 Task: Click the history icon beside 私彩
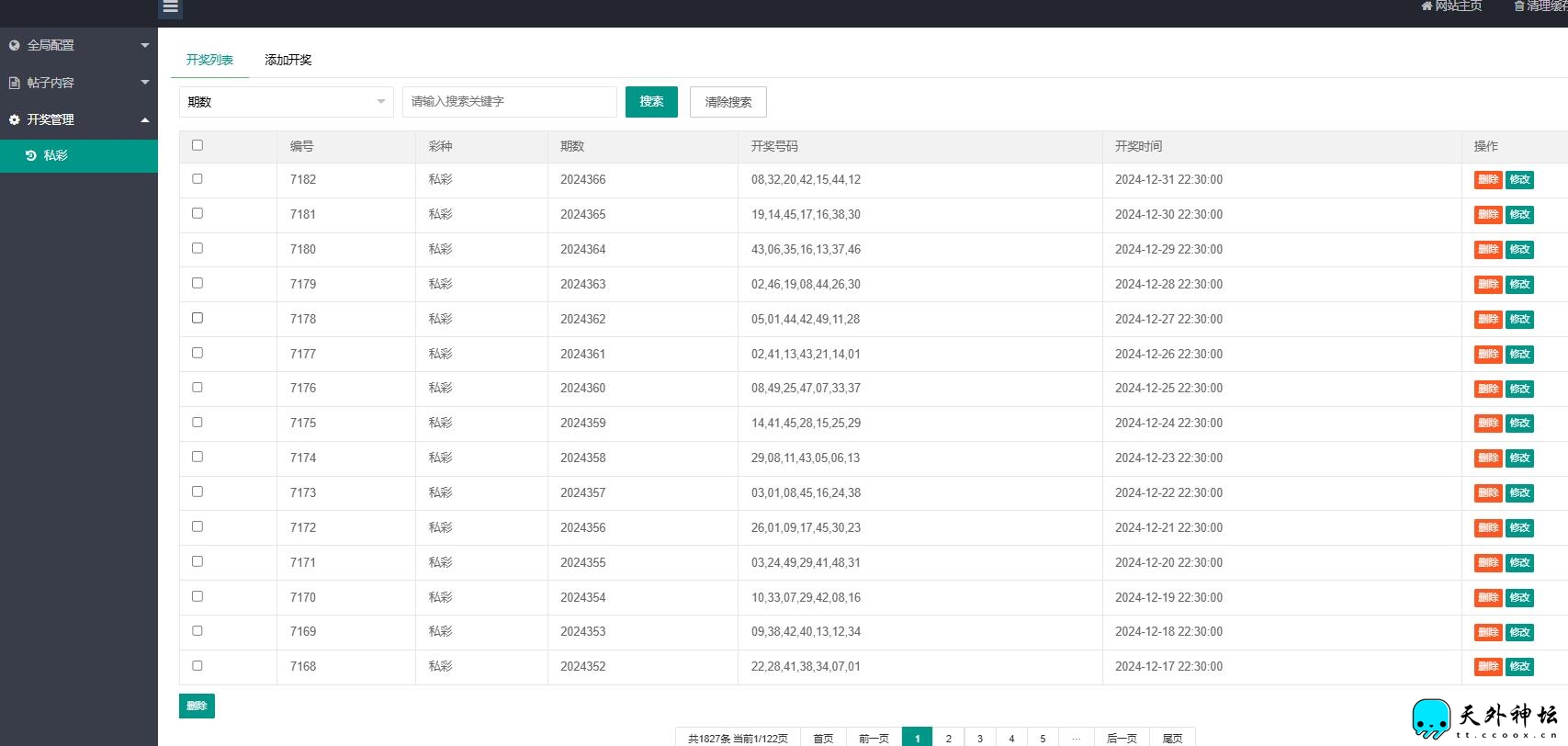click(30, 155)
